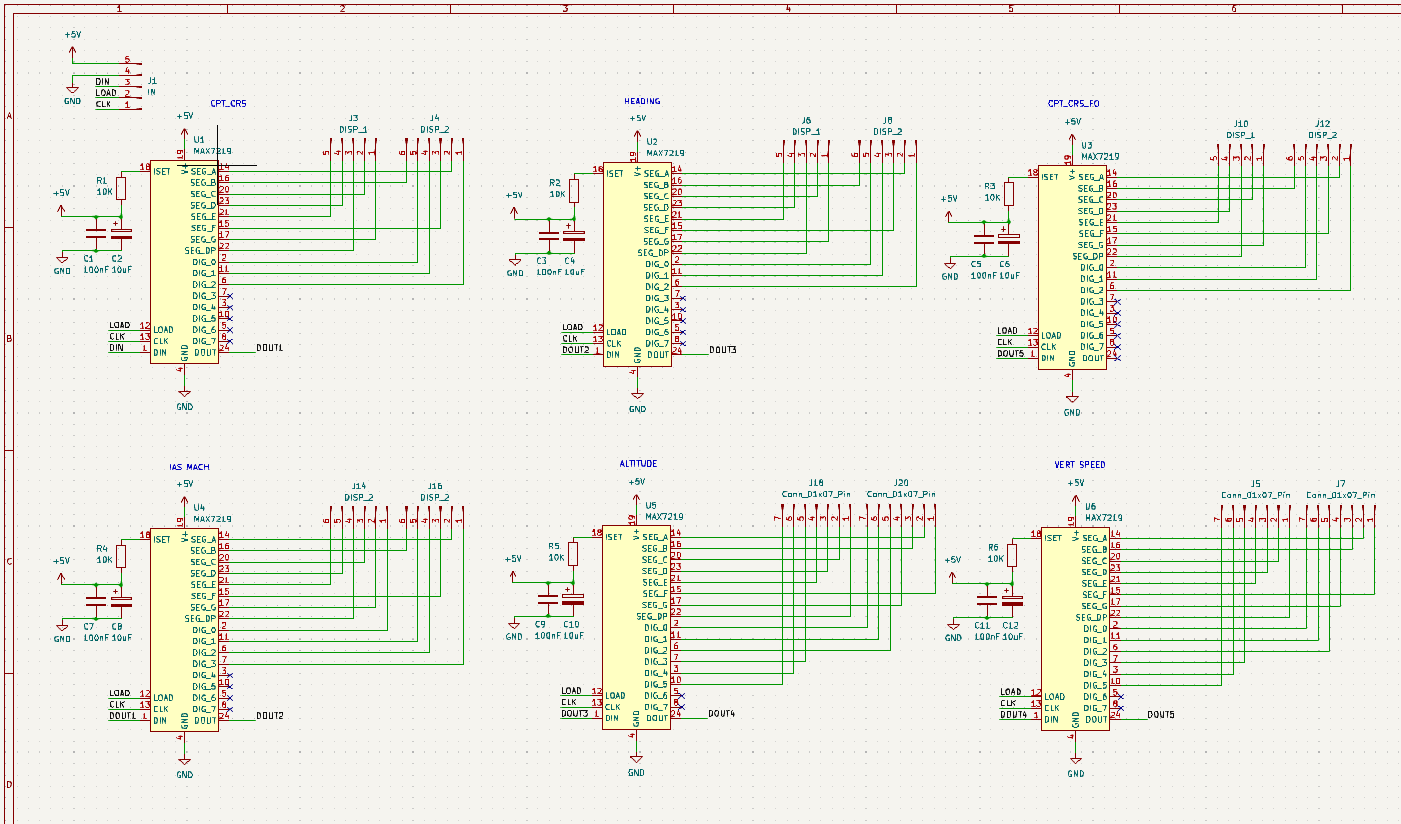Click the CLK label on connector J1
The height and width of the screenshot is (824, 1401).
pos(104,104)
